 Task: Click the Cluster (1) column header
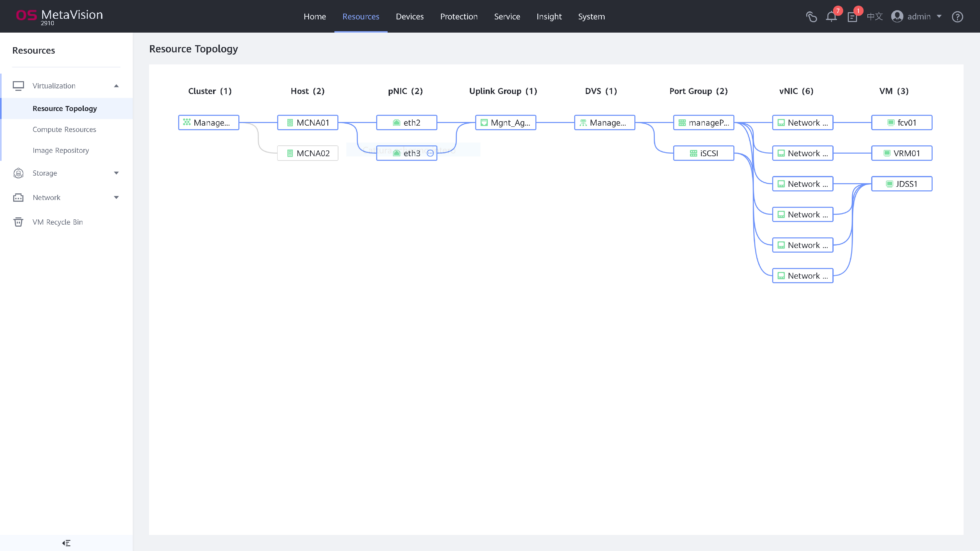210,91
